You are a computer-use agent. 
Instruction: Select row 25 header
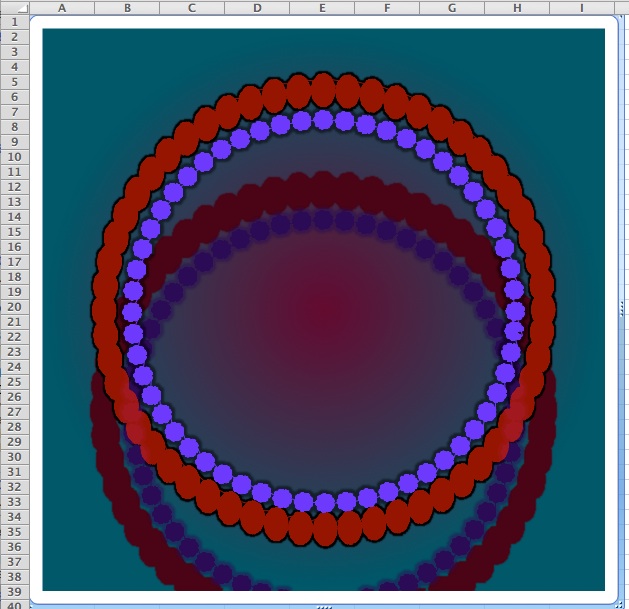[14, 382]
